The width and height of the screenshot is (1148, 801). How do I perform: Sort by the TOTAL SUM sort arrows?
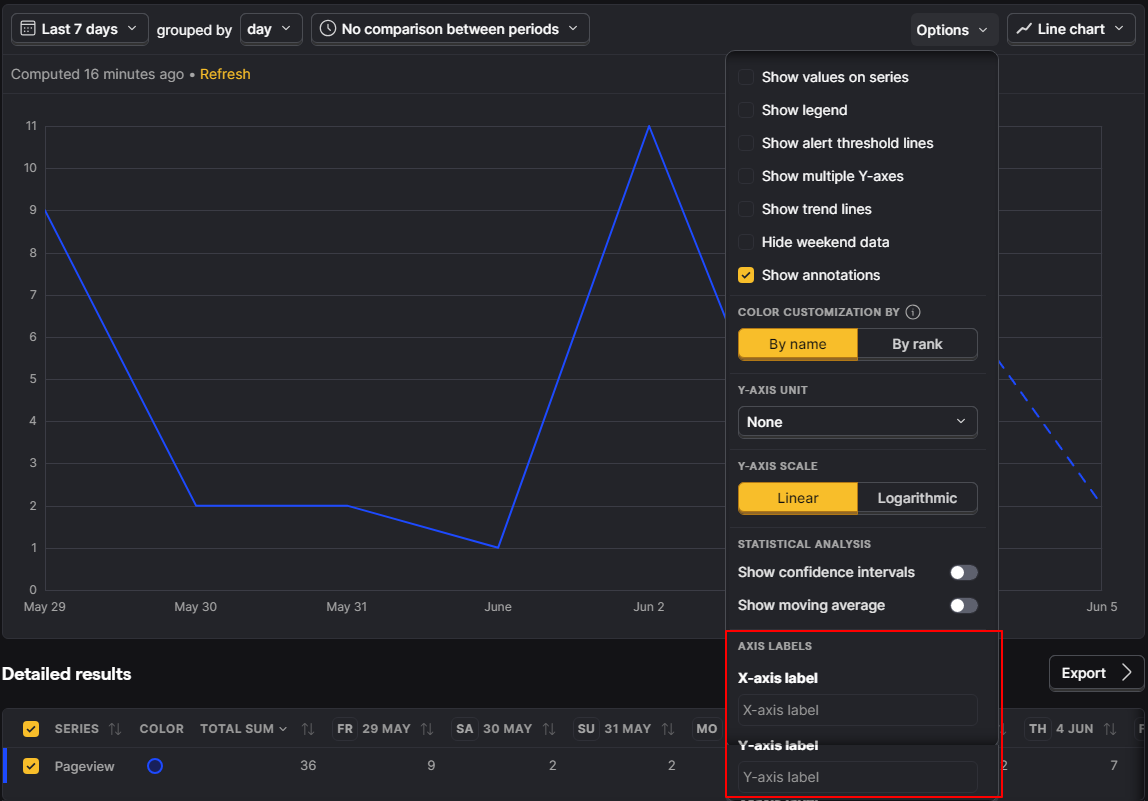coord(308,729)
